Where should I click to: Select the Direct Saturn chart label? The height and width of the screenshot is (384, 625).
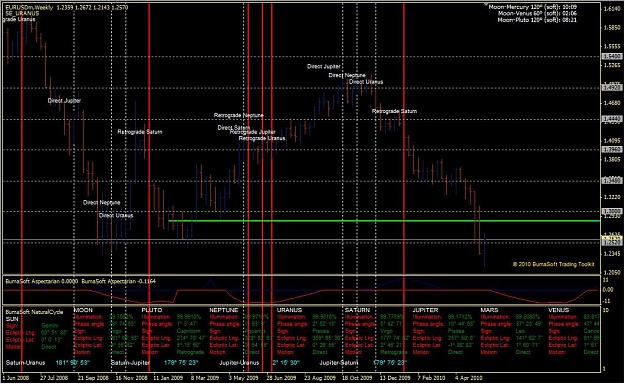(234, 128)
